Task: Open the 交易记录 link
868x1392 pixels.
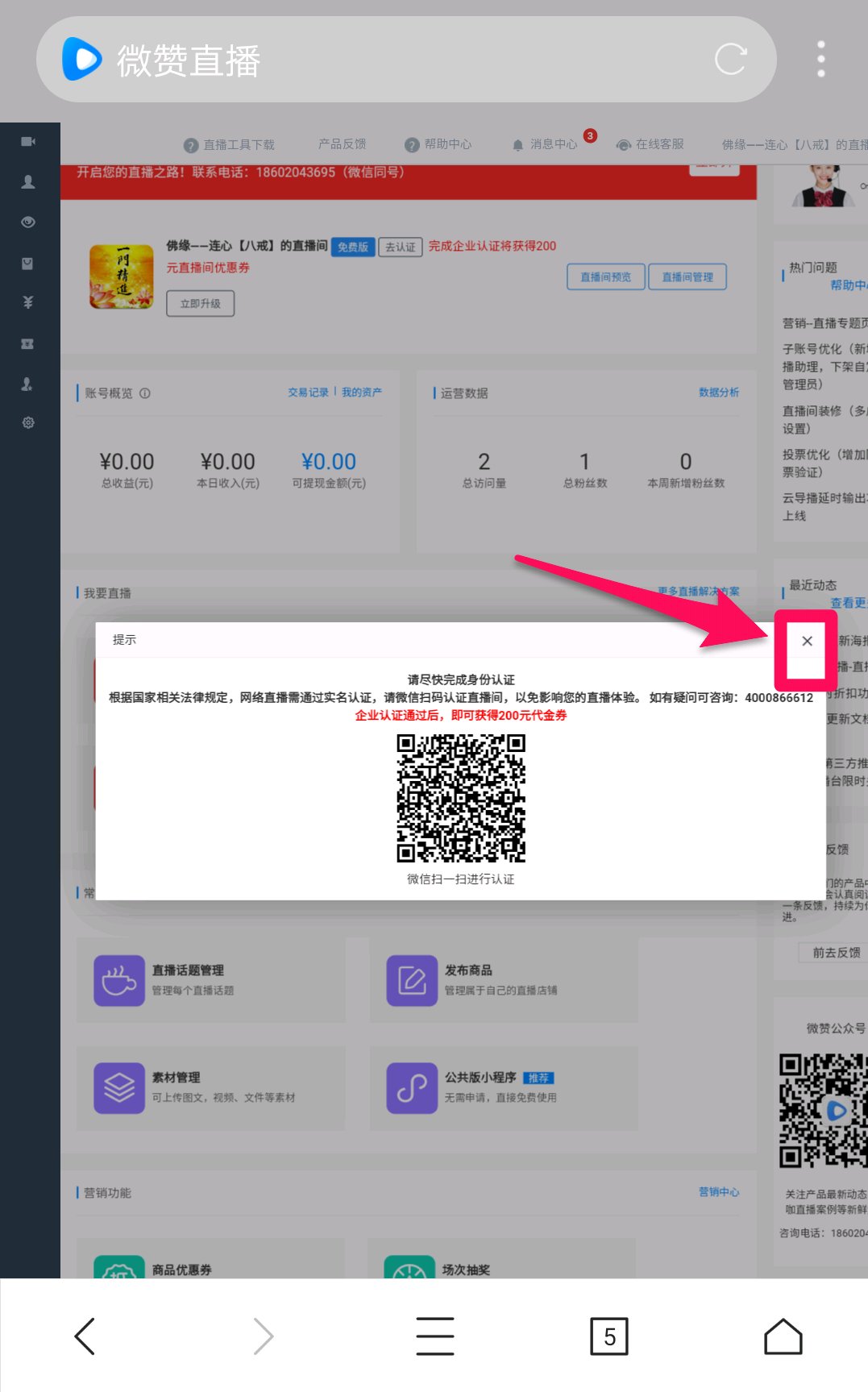Action: pyautogui.click(x=309, y=393)
